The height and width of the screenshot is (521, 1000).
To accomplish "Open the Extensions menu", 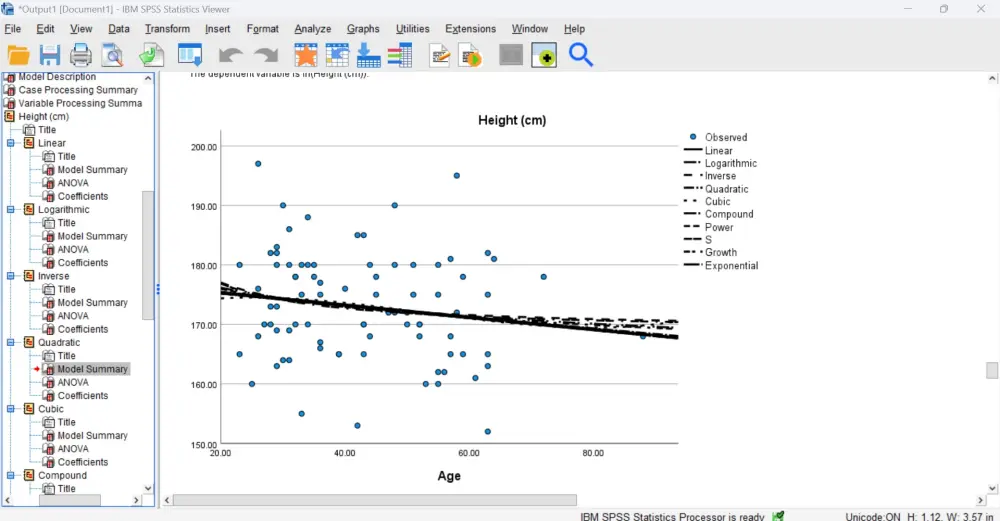I will pos(470,29).
